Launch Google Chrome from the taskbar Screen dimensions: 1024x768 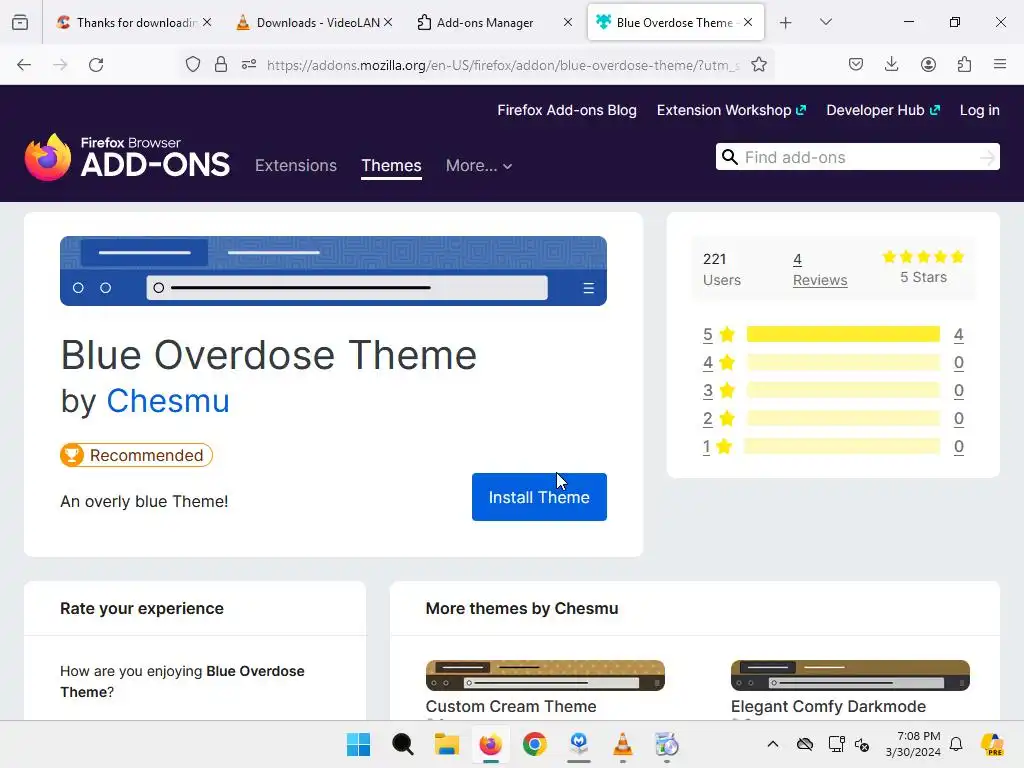pyautogui.click(x=534, y=744)
